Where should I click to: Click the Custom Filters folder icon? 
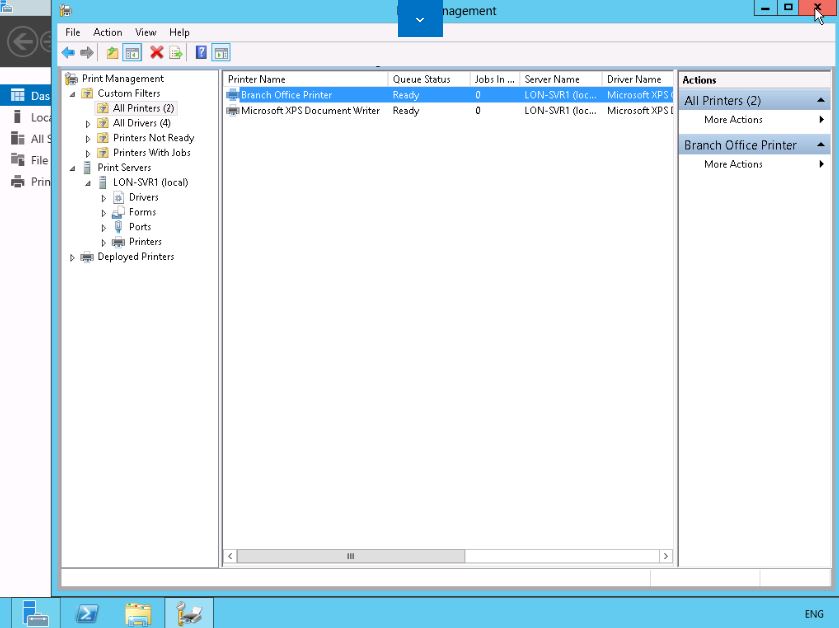tap(87, 94)
